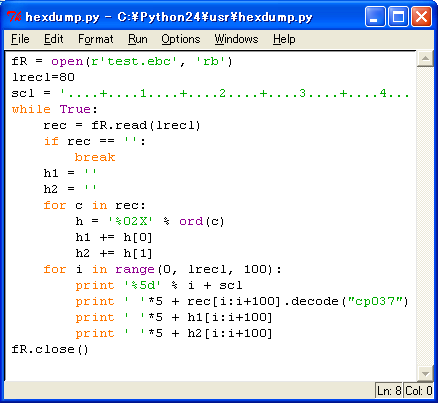Click the 'ord(c)' function call
Viewport: 438px width, 403px height.
click(202, 221)
